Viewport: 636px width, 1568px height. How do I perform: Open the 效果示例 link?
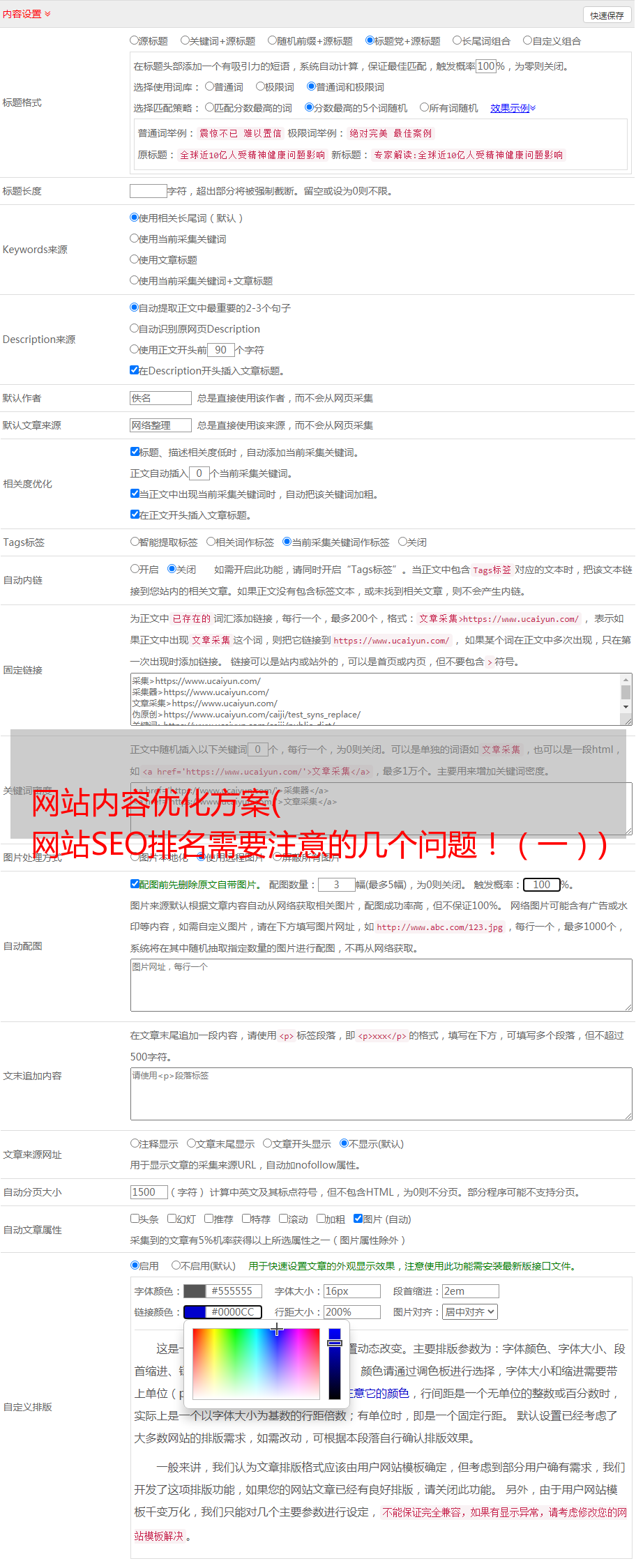[x=513, y=108]
